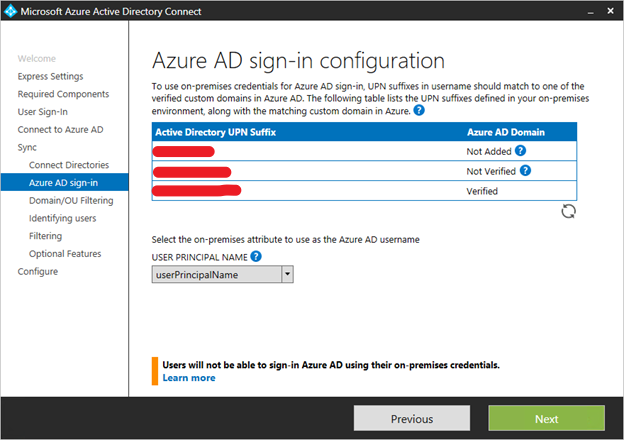The height and width of the screenshot is (440, 624).
Task: Open Optional Features sub-step
Action: point(65,254)
